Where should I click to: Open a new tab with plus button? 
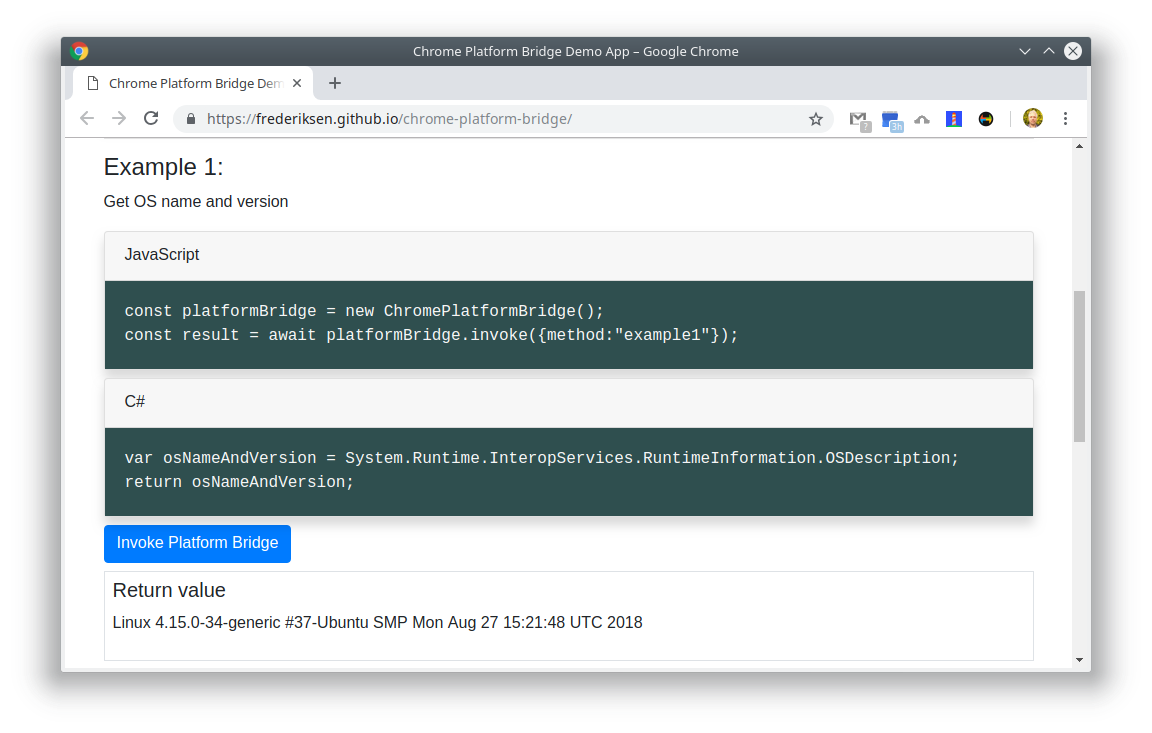pyautogui.click(x=335, y=83)
